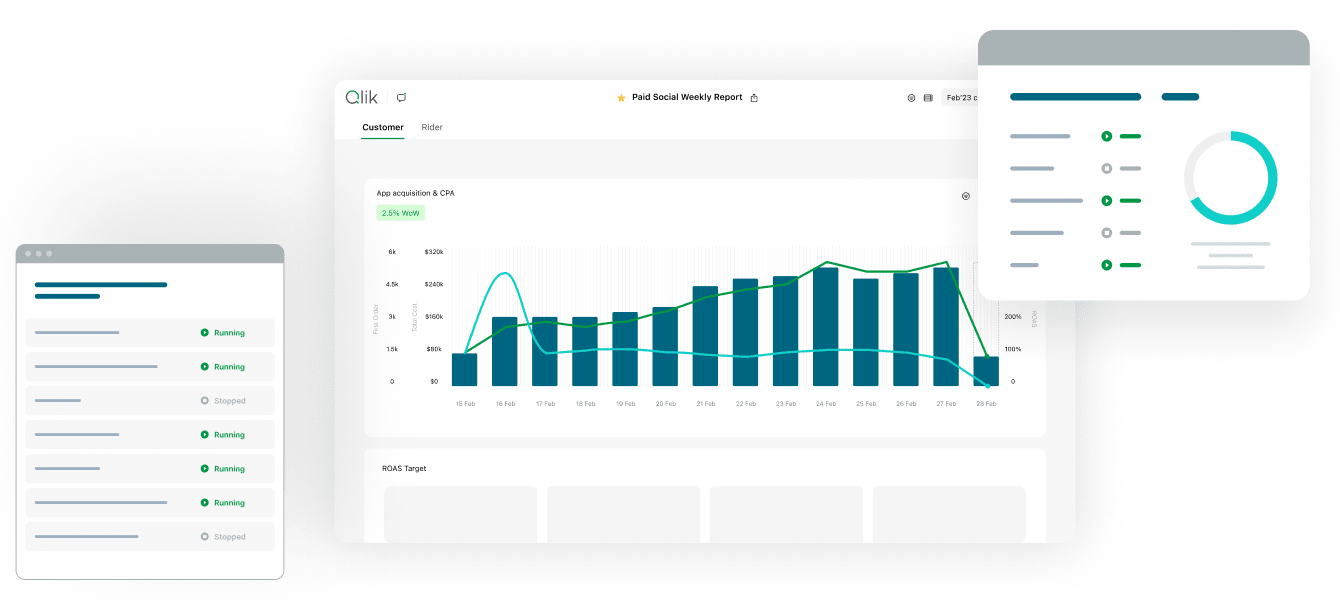Click the 2.5% WoW badge

click(399, 213)
